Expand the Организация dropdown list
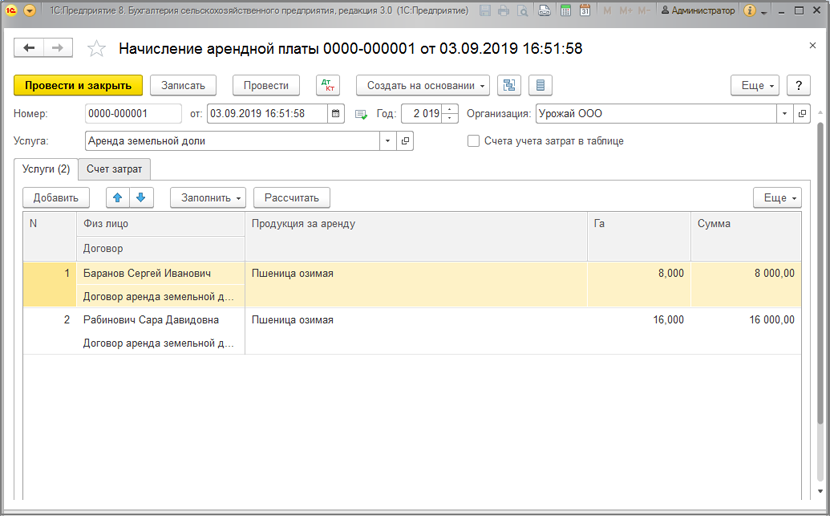This screenshot has height=516, width=830. coord(784,114)
